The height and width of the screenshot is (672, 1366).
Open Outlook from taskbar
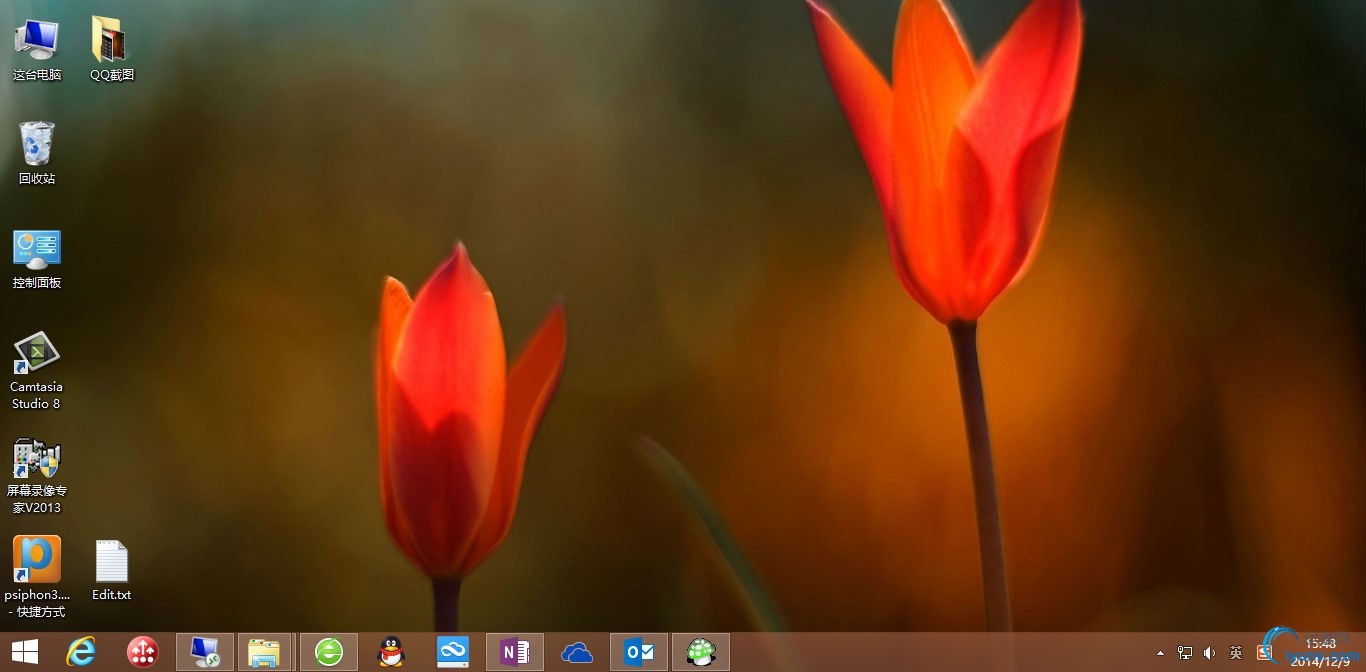tap(639, 653)
